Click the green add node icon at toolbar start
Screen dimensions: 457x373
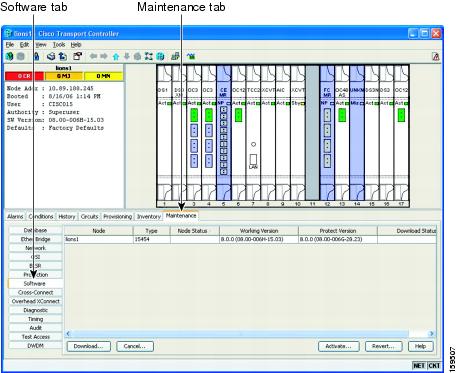(10, 56)
